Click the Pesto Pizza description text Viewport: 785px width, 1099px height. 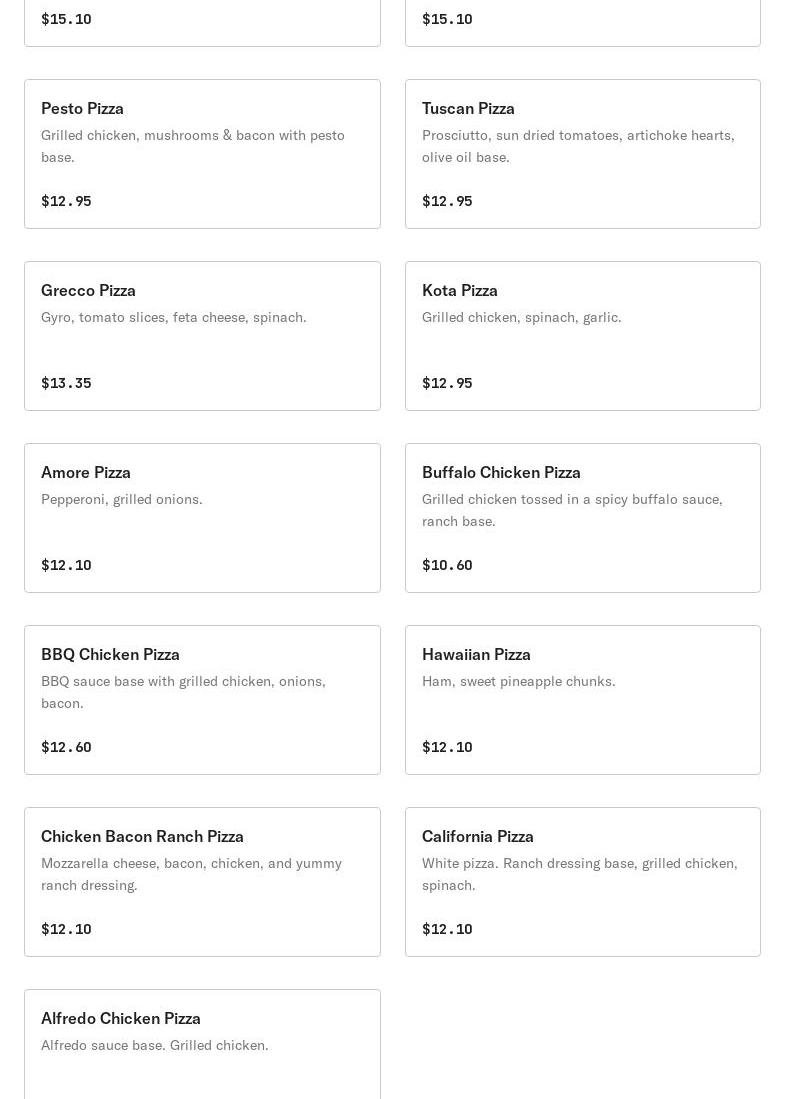coord(193,146)
